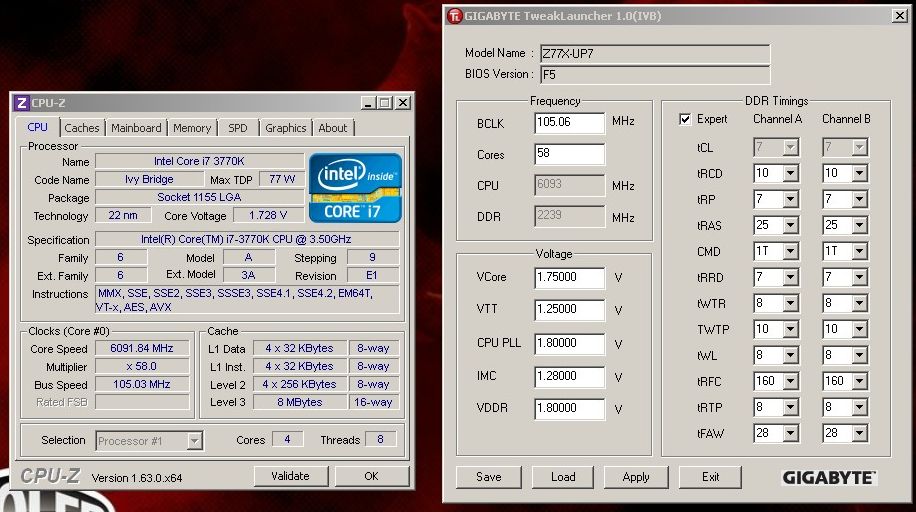Screen dimensions: 916x512
Task: Switch to the Mainboard tab
Action: [x=136, y=128]
